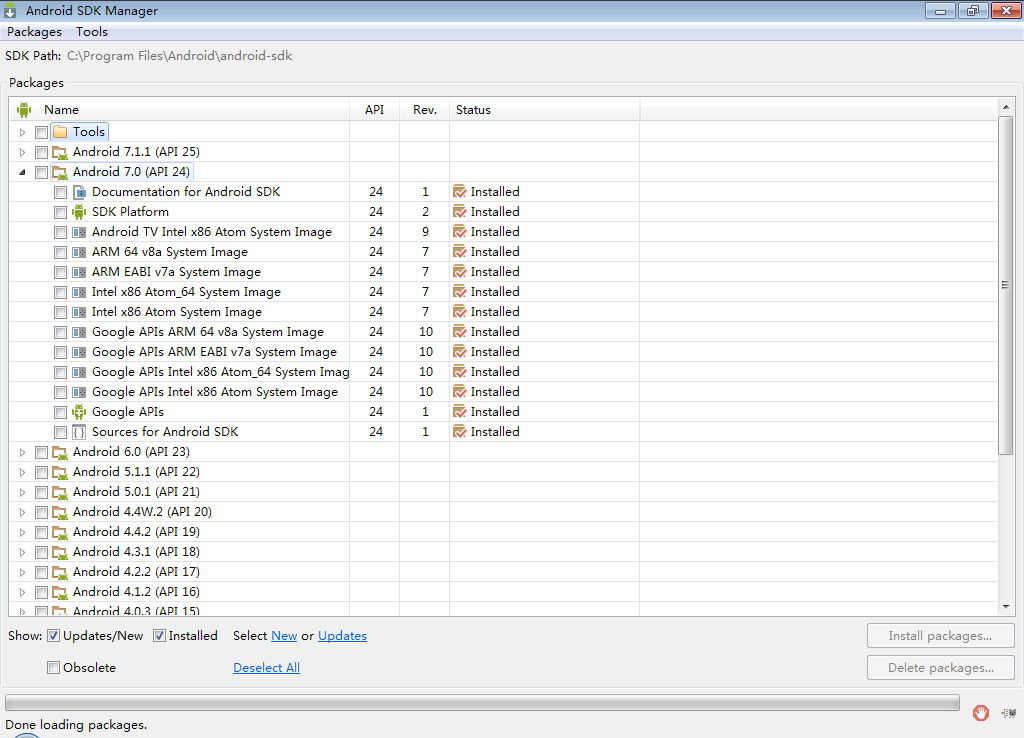
Task: Expand the Android 4.3.1 (API 18) node
Action: [x=22, y=552]
